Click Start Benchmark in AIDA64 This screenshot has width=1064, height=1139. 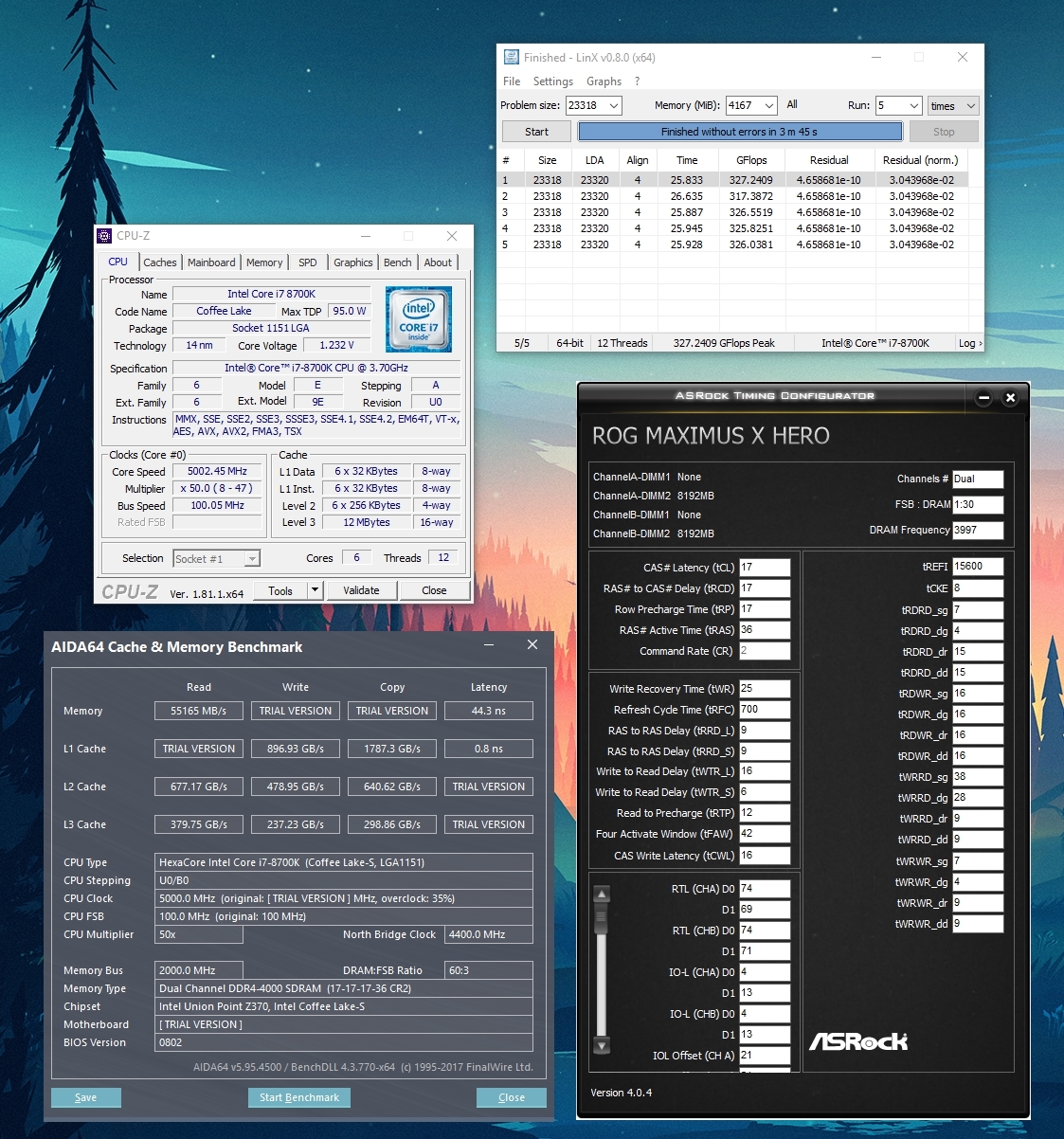[299, 1097]
